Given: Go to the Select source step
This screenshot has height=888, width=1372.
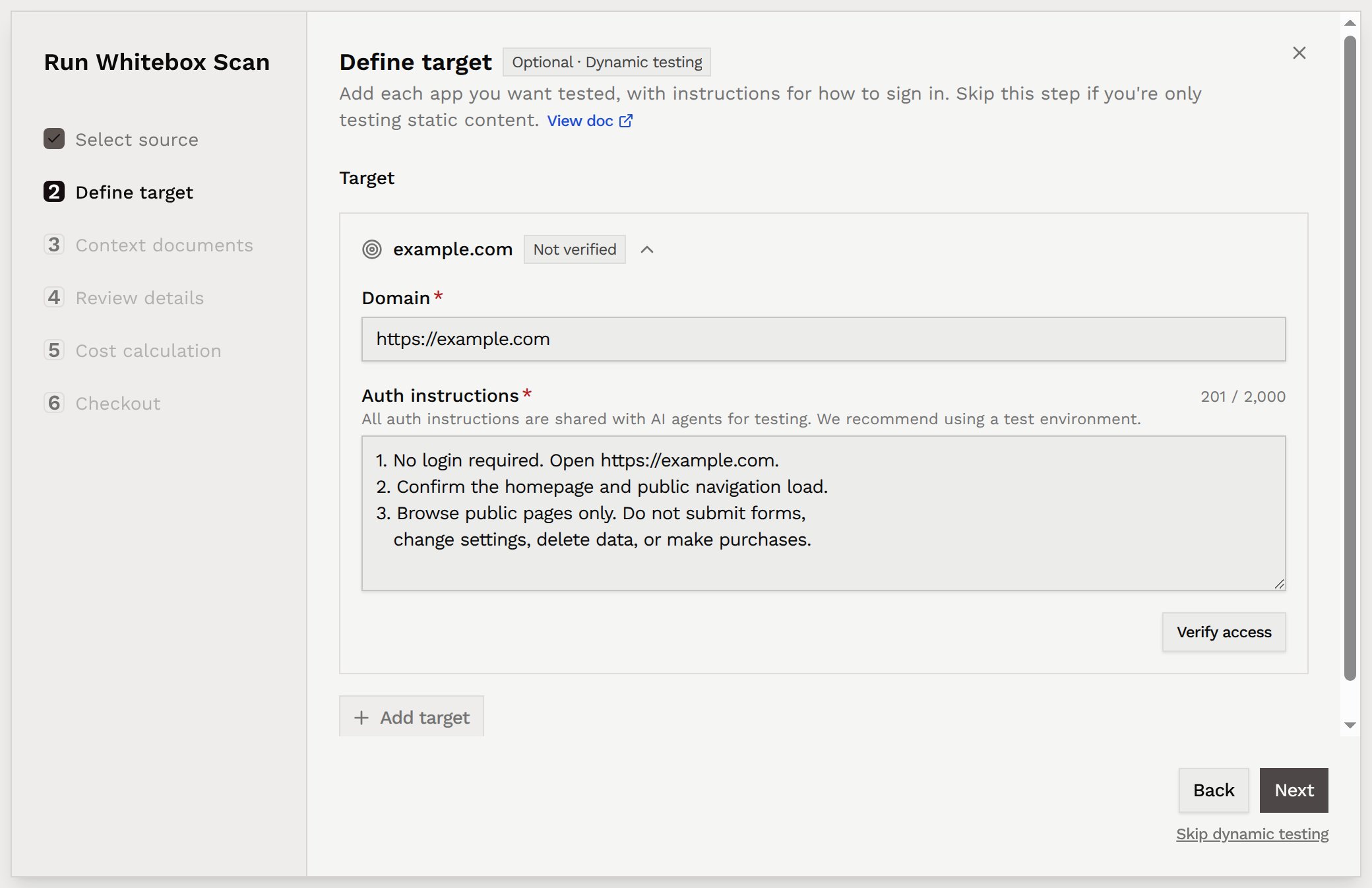Looking at the screenshot, I should pyautogui.click(x=137, y=140).
